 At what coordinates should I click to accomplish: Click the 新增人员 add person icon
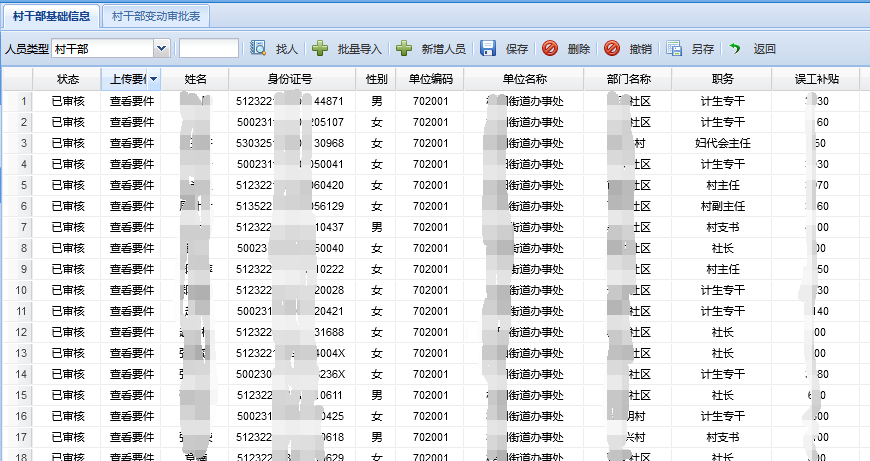(x=404, y=48)
